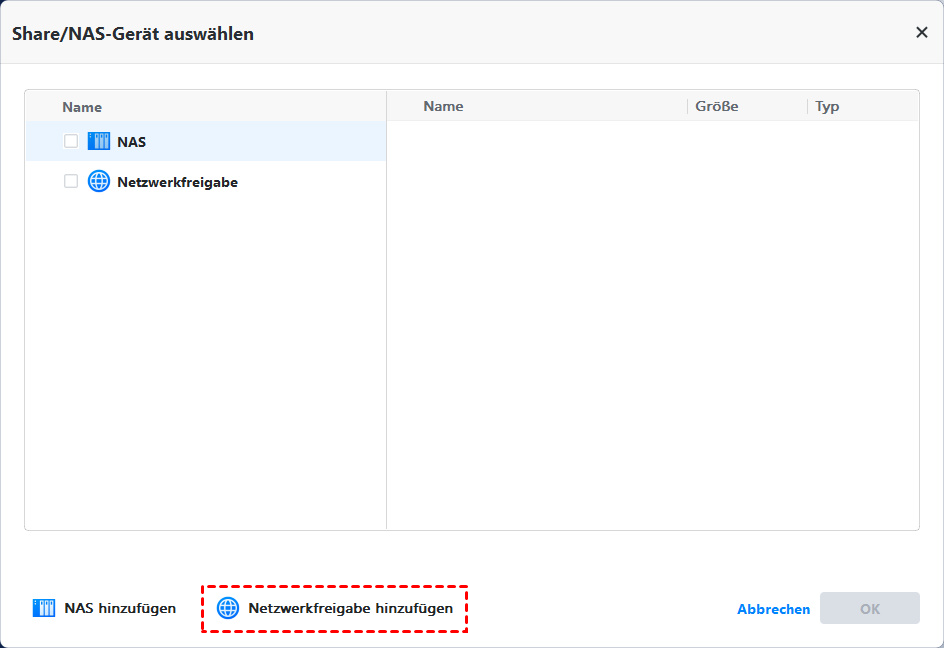Close the Share/NAS-Gerät auswählen dialog
This screenshot has width=944, height=648.
pyautogui.click(x=921, y=32)
